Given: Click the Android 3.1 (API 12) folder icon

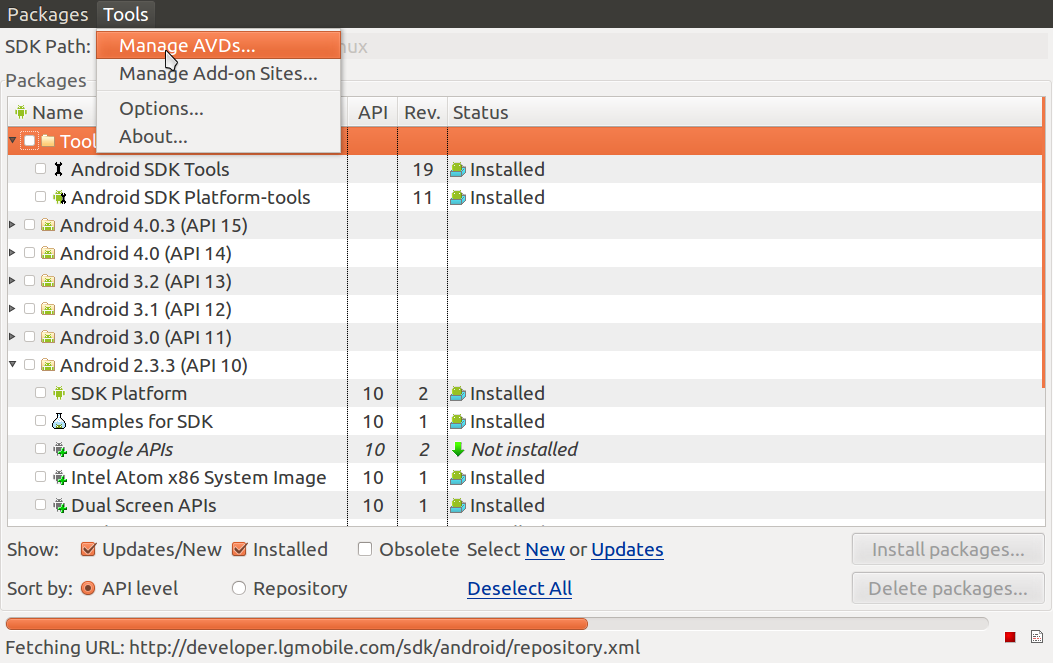Looking at the screenshot, I should point(48,309).
